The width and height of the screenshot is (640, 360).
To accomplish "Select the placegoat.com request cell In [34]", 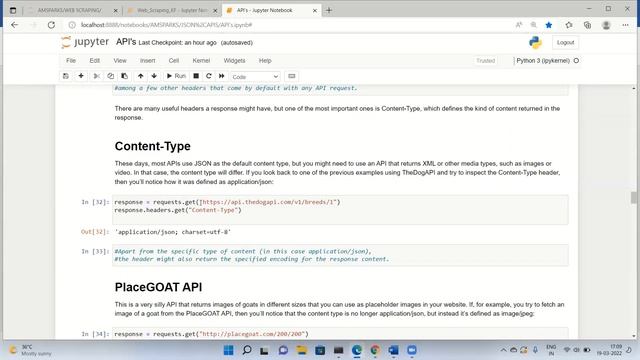I will tap(340, 333).
